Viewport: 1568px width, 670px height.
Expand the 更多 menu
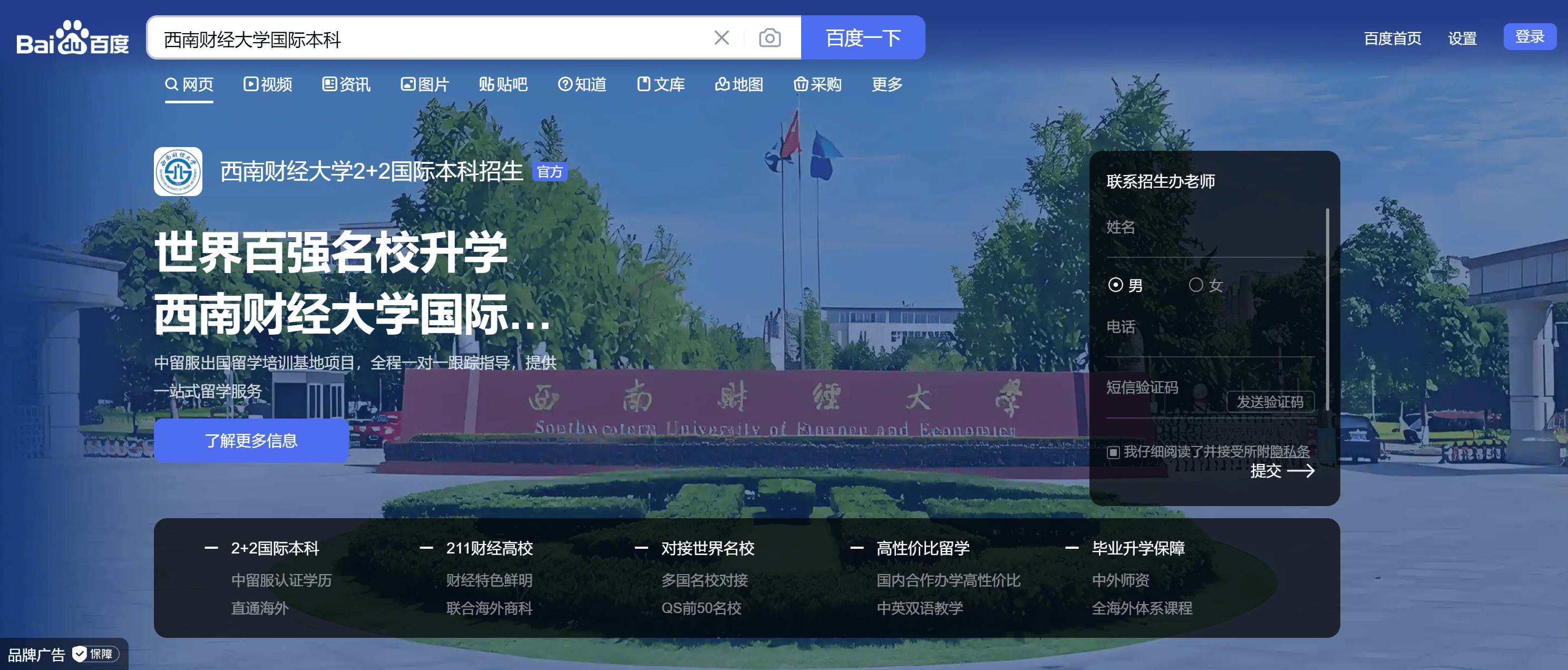[x=887, y=84]
